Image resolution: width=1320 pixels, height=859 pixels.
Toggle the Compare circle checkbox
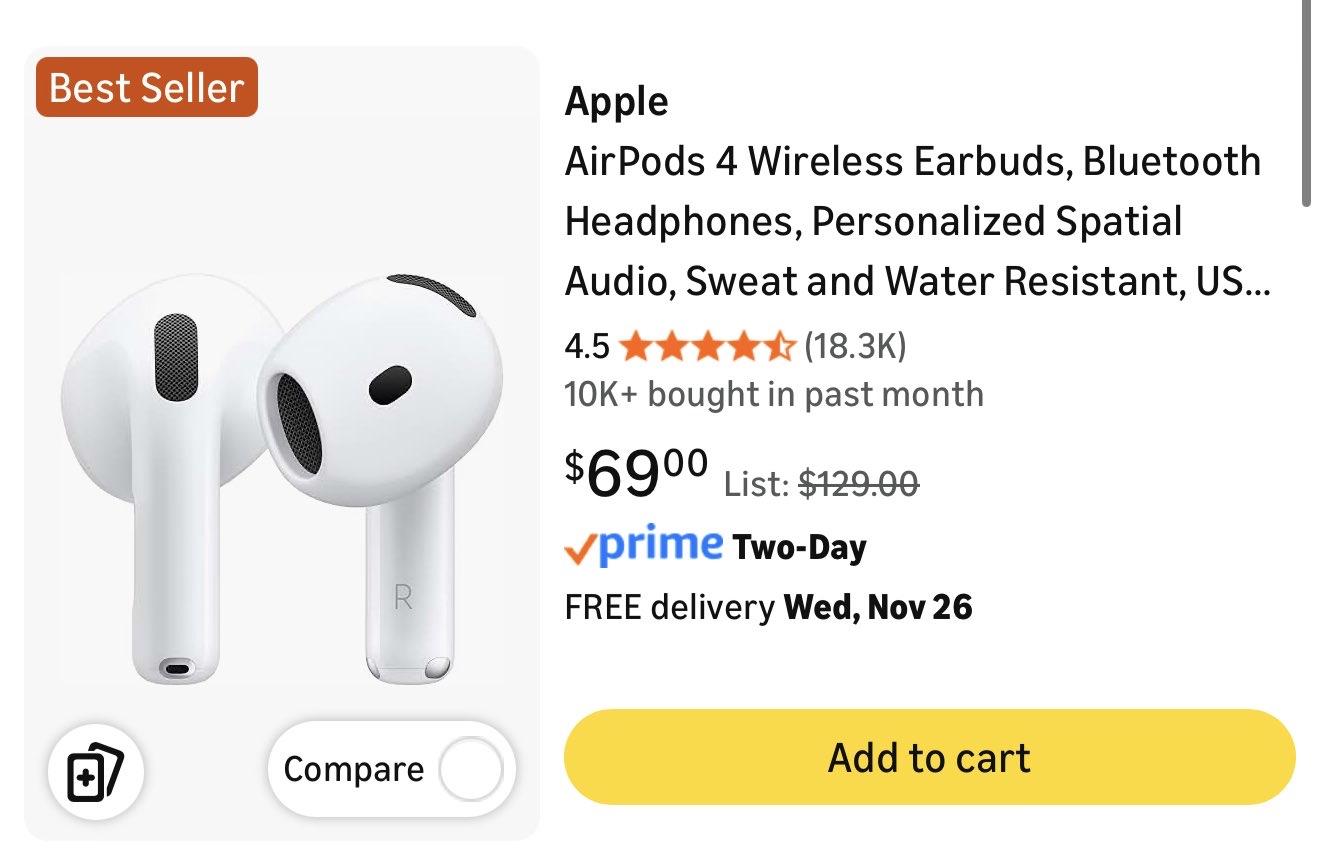pos(470,770)
